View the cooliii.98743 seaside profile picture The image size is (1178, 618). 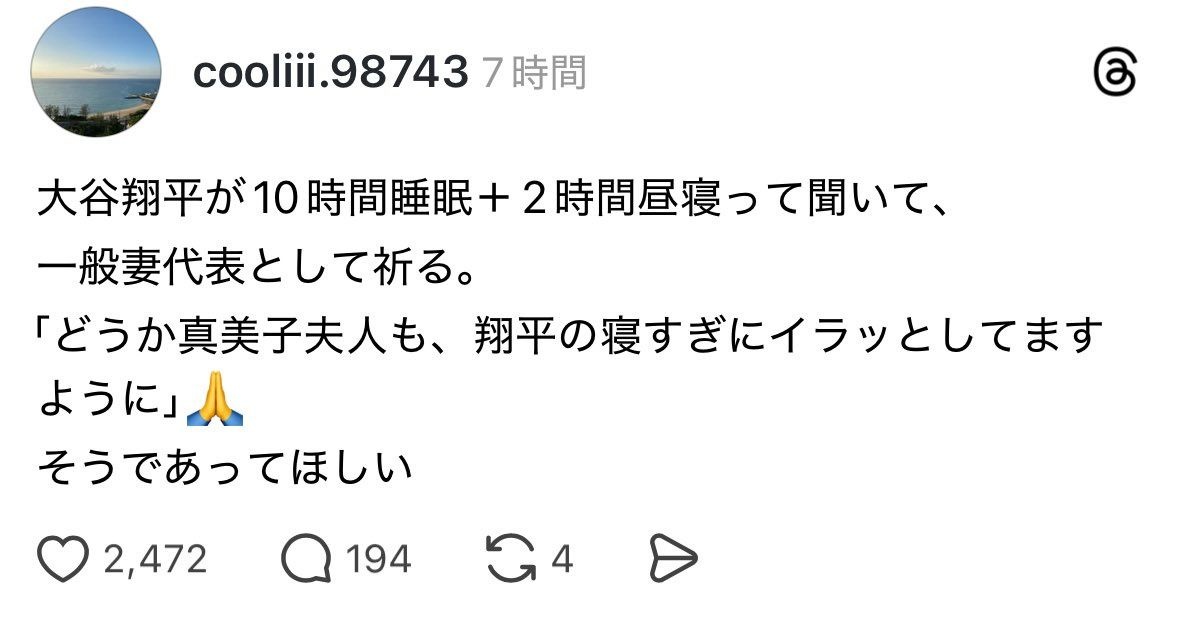click(95, 72)
